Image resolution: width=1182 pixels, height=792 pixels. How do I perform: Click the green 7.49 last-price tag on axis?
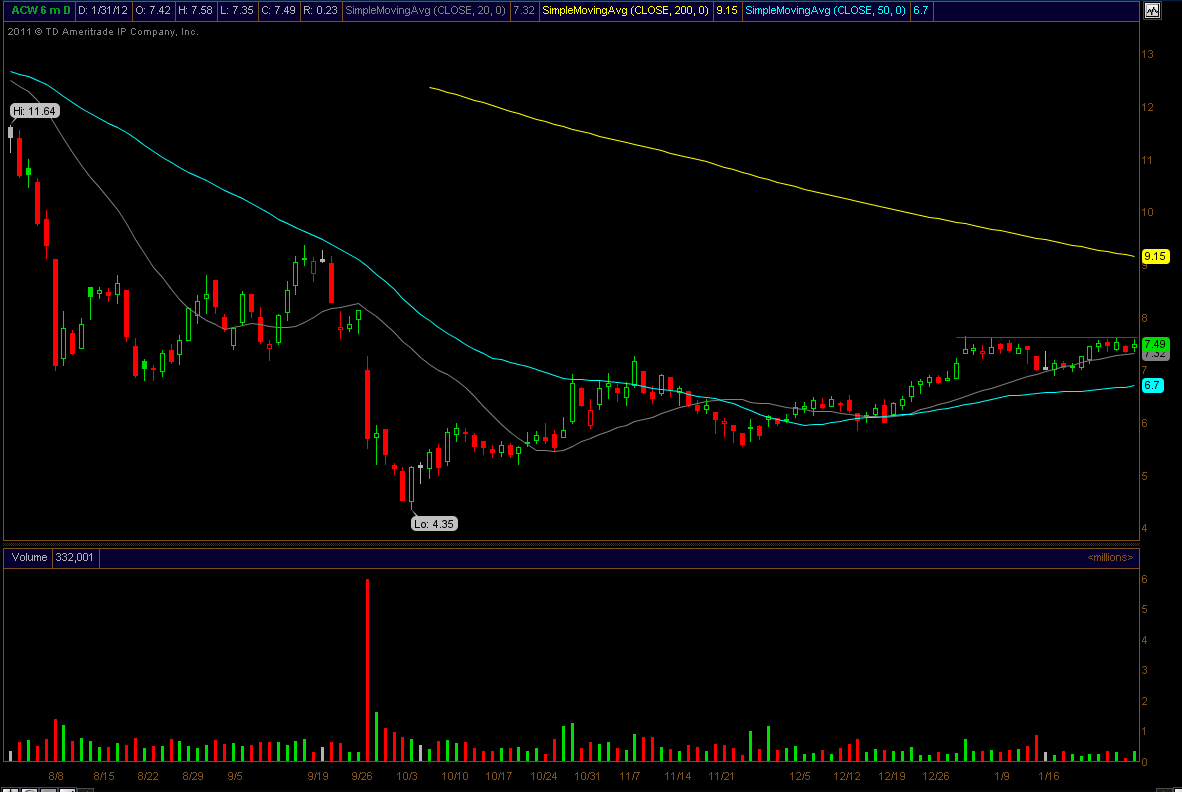click(1155, 343)
